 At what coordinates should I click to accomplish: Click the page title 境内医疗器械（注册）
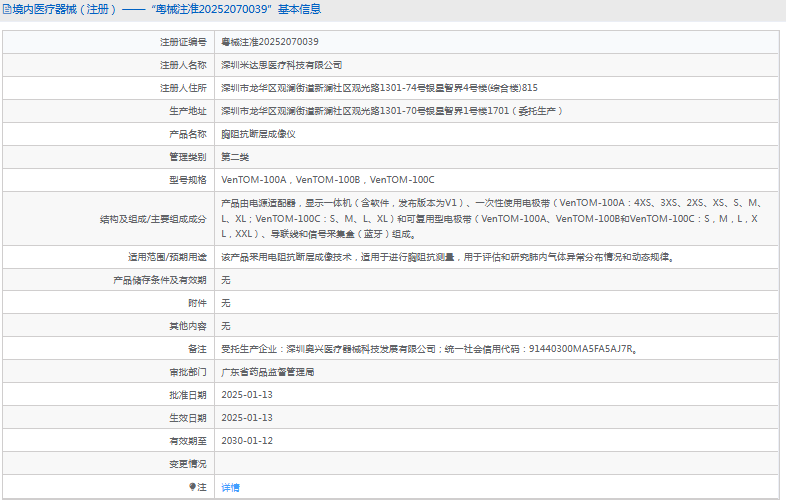point(64,10)
